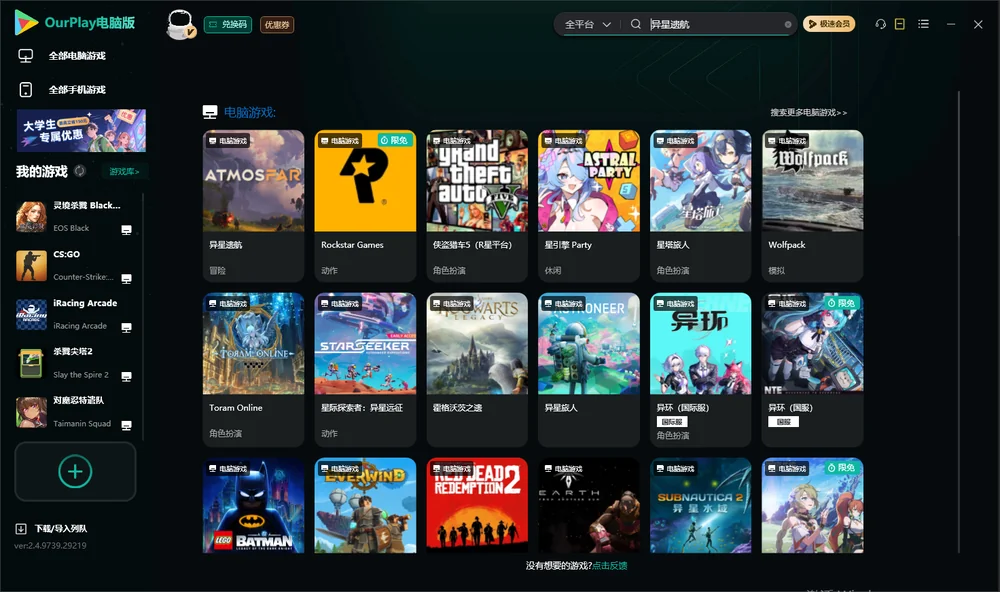The height and width of the screenshot is (592, 1000).
Task: Open the 游戏库> link
Action: click(124, 172)
